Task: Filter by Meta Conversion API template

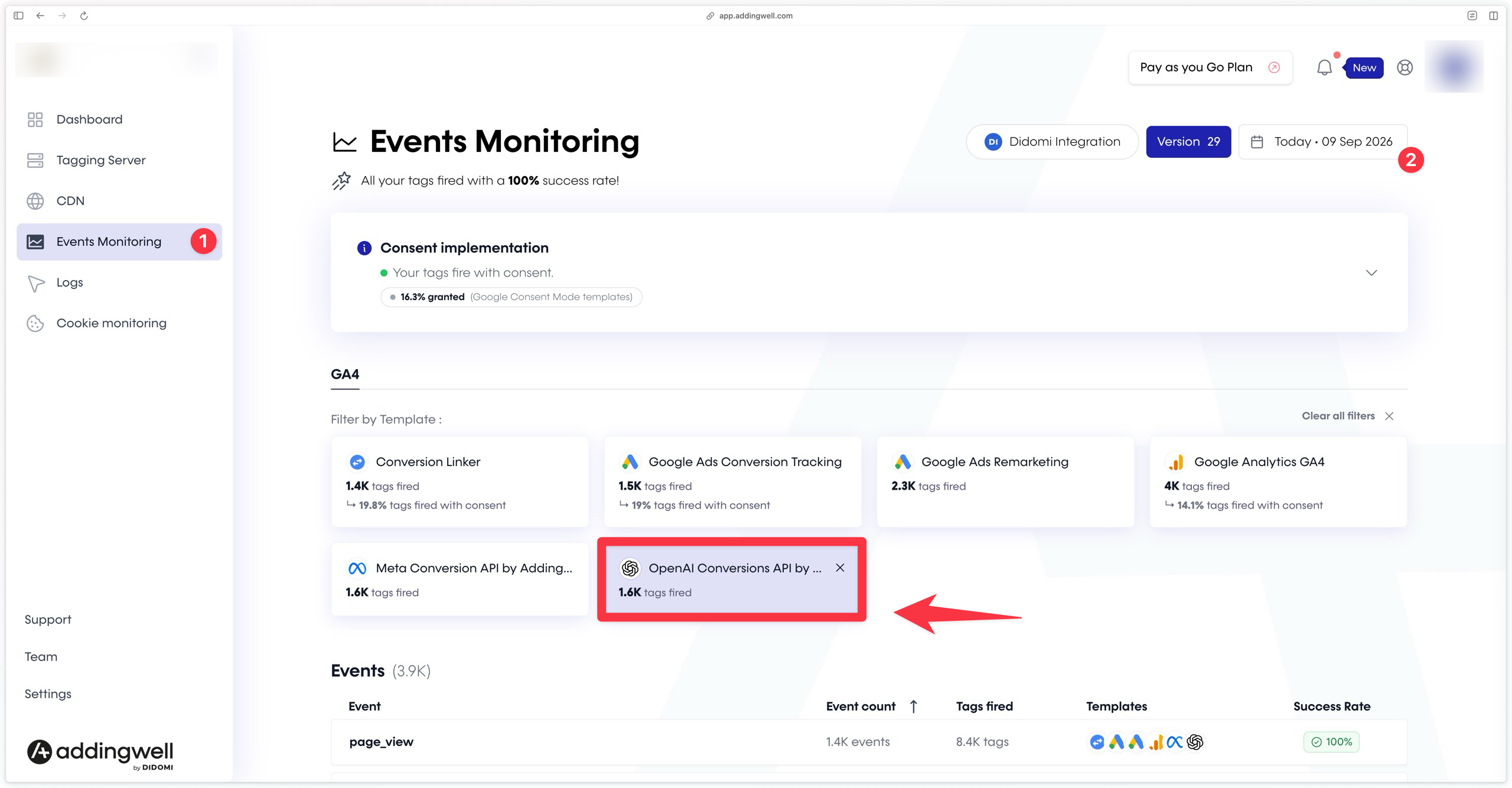Action: tap(460, 579)
